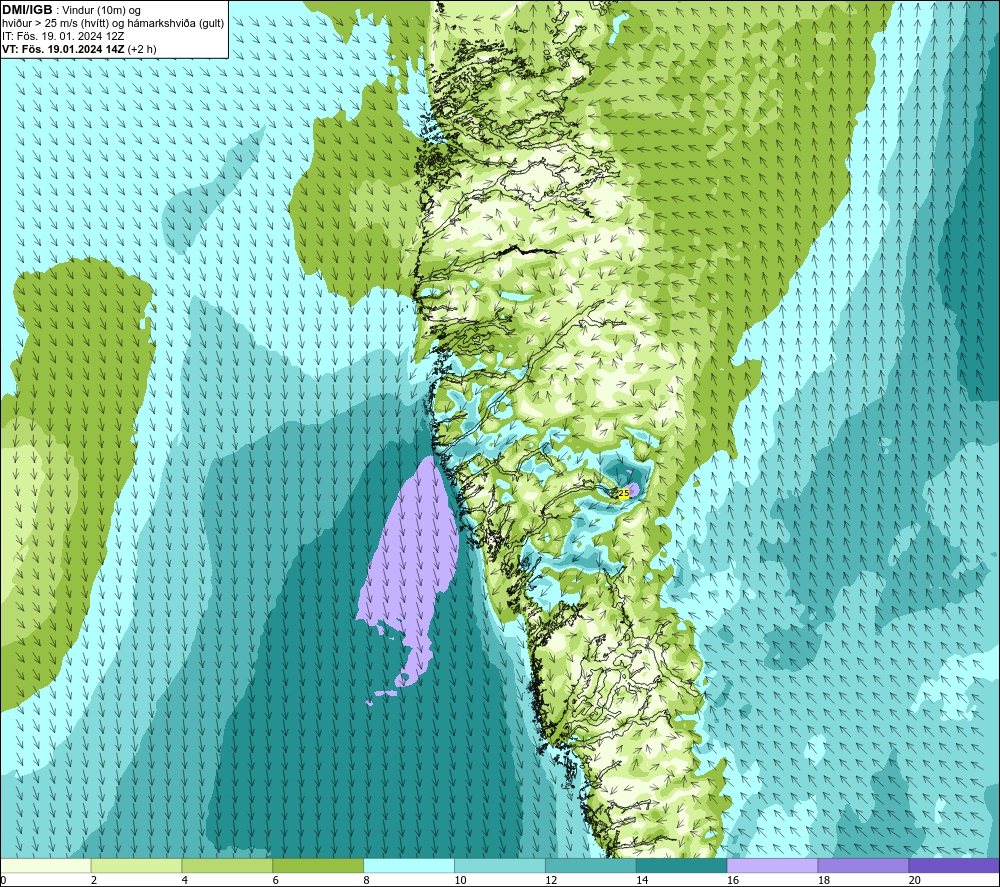Click the legend scale label '4'
Viewport: 1000px width, 887px height.
[185, 880]
